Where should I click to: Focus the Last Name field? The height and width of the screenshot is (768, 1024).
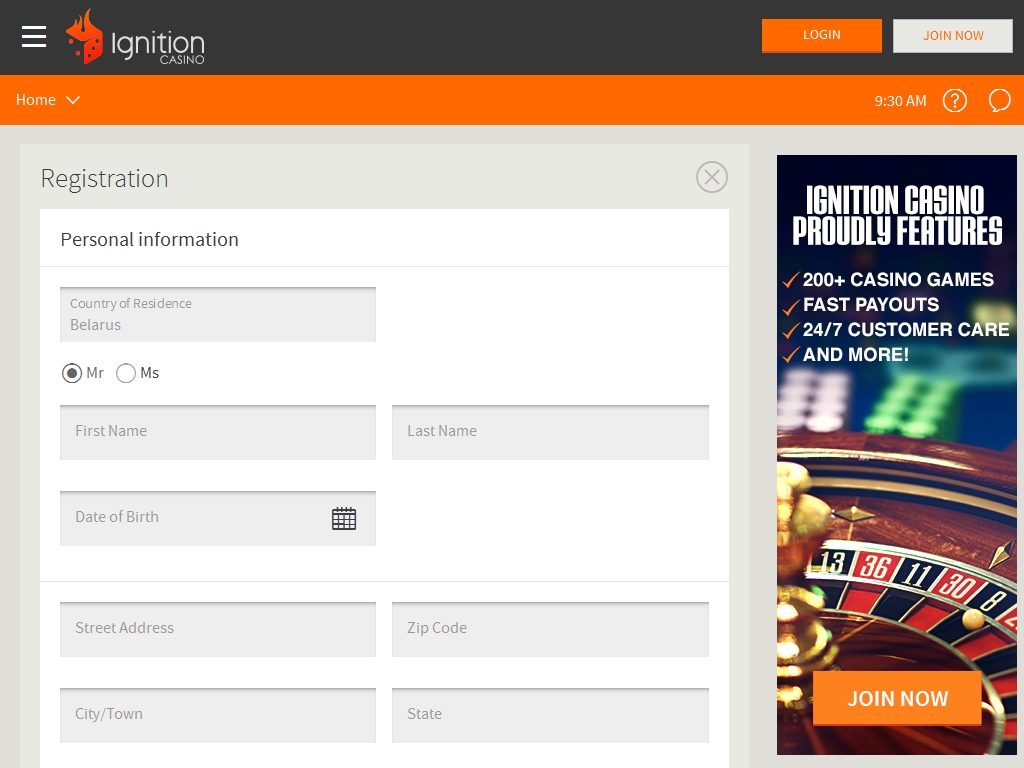pos(550,432)
